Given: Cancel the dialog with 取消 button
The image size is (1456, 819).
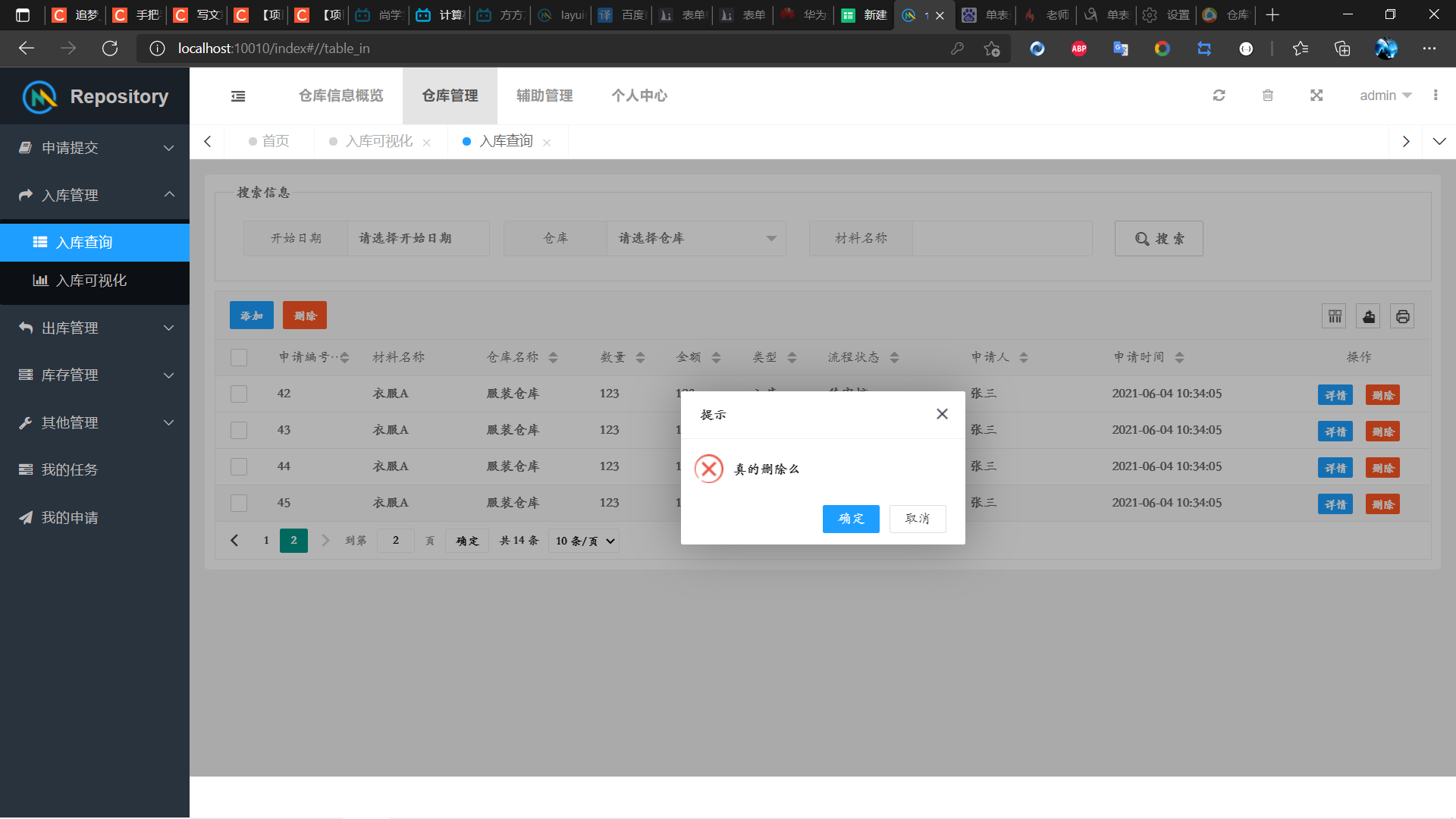Looking at the screenshot, I should tap(917, 519).
